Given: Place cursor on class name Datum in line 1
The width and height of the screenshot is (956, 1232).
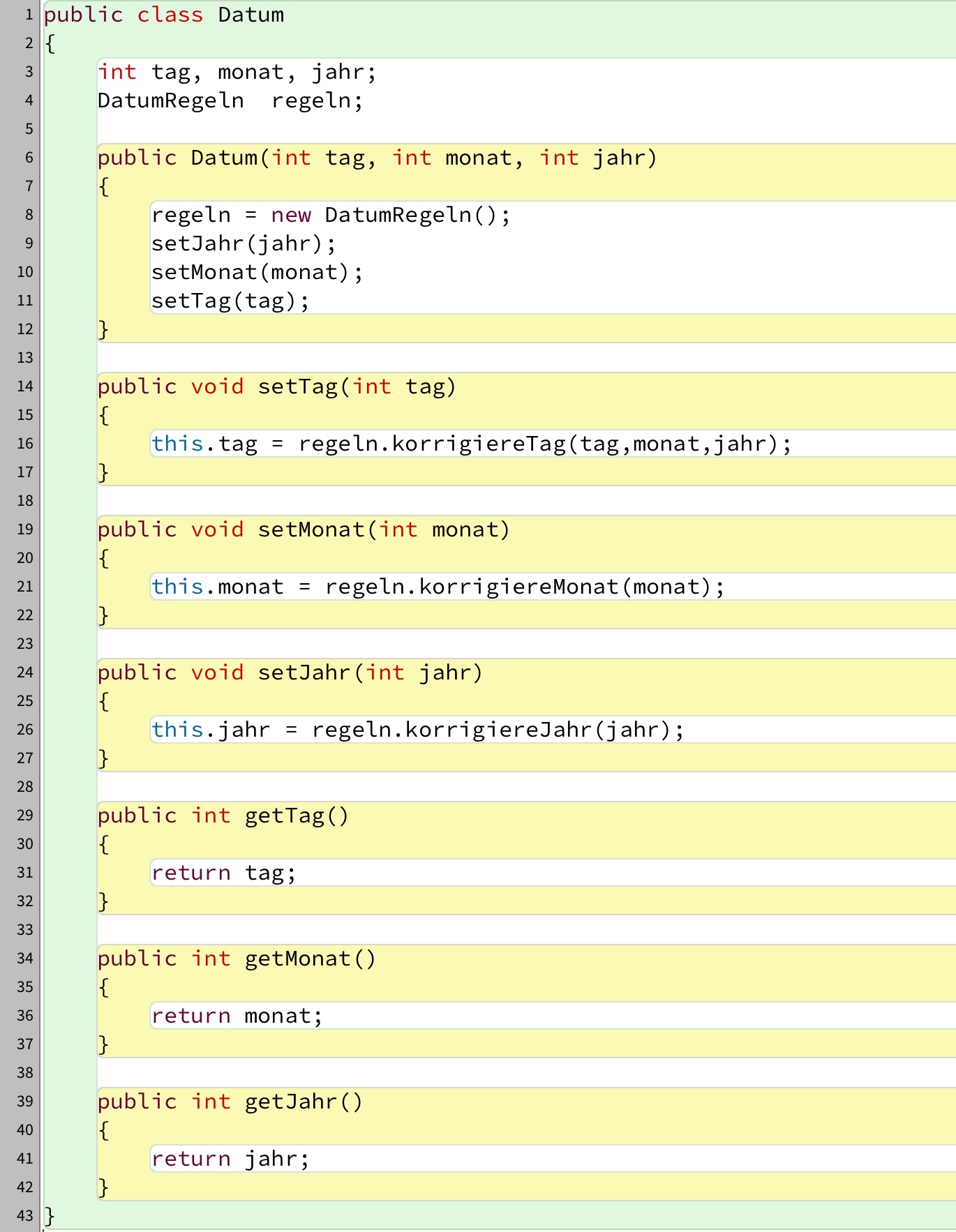Looking at the screenshot, I should click(x=251, y=15).
